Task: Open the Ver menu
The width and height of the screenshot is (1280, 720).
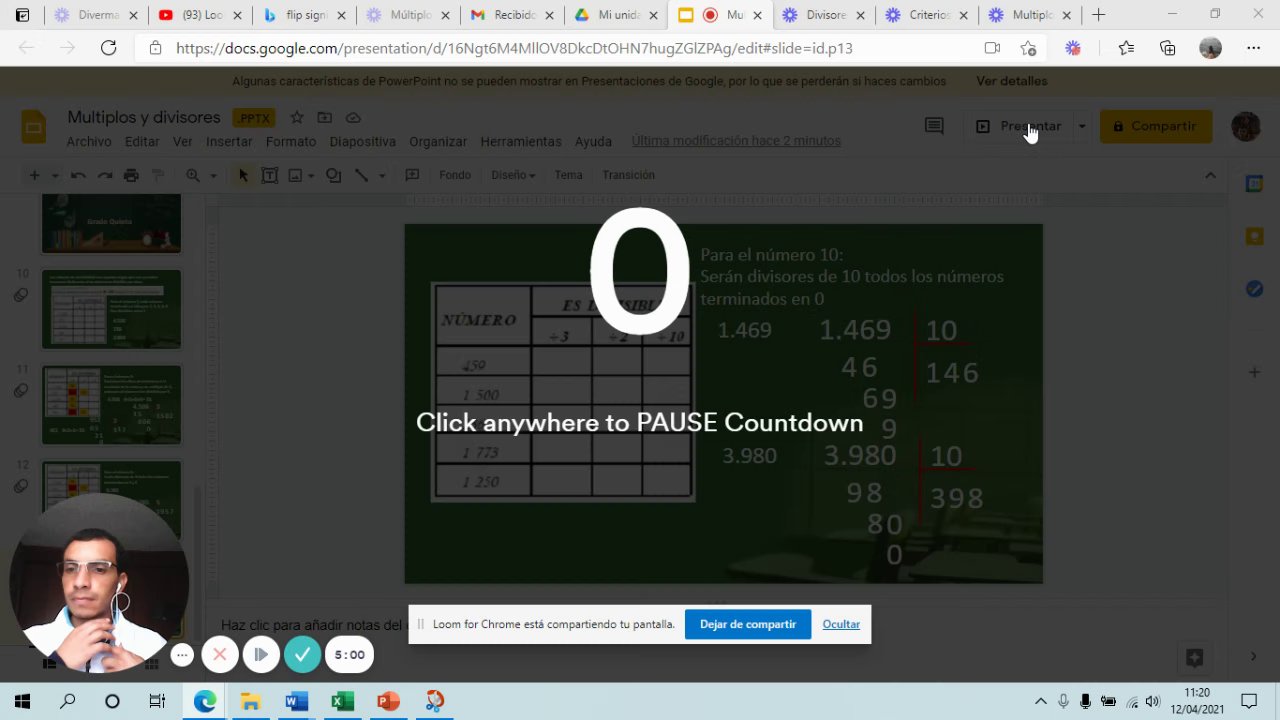Action: (182, 142)
